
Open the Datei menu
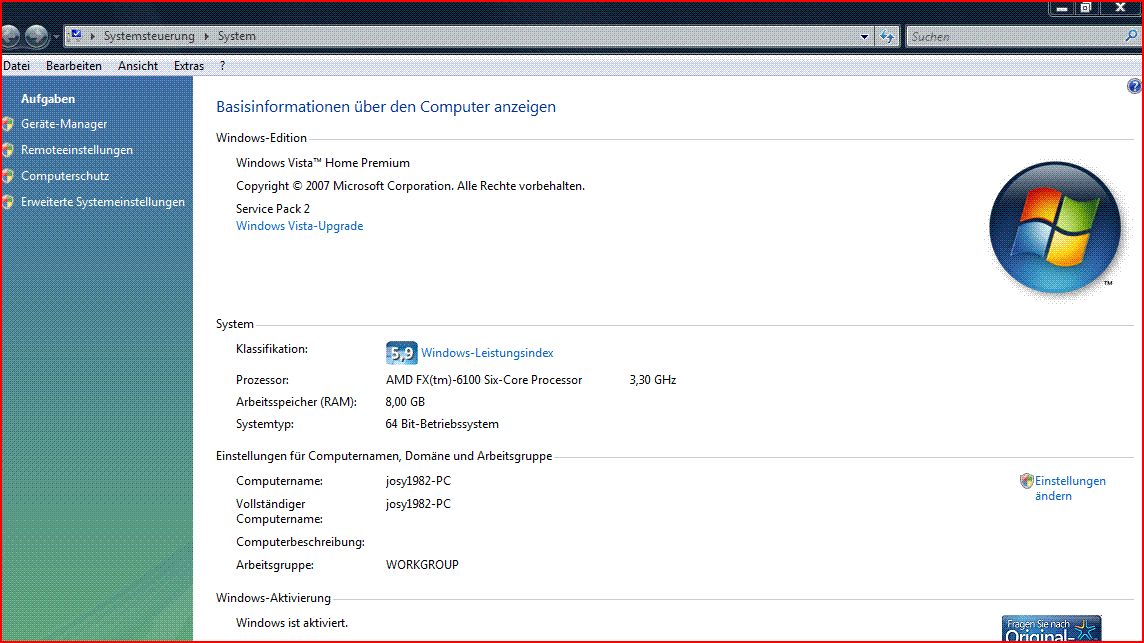click(x=16, y=66)
